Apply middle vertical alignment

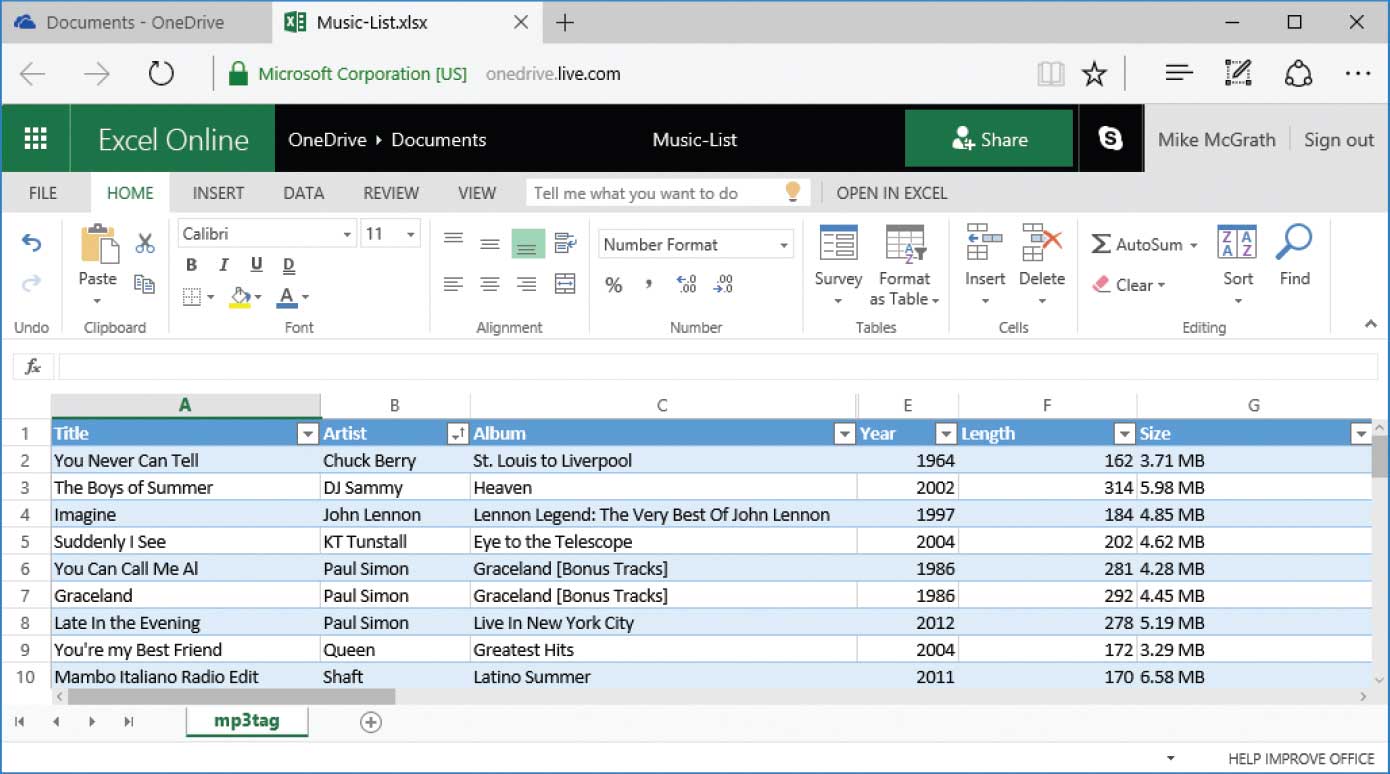(490, 243)
